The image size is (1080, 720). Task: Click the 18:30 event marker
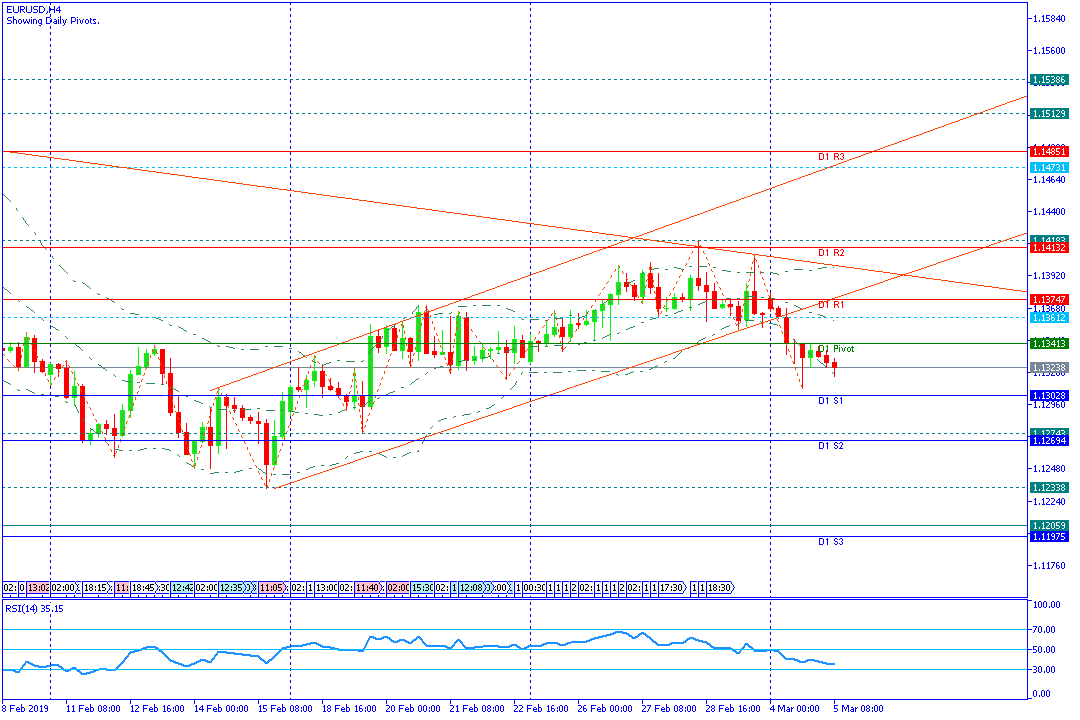coord(720,588)
